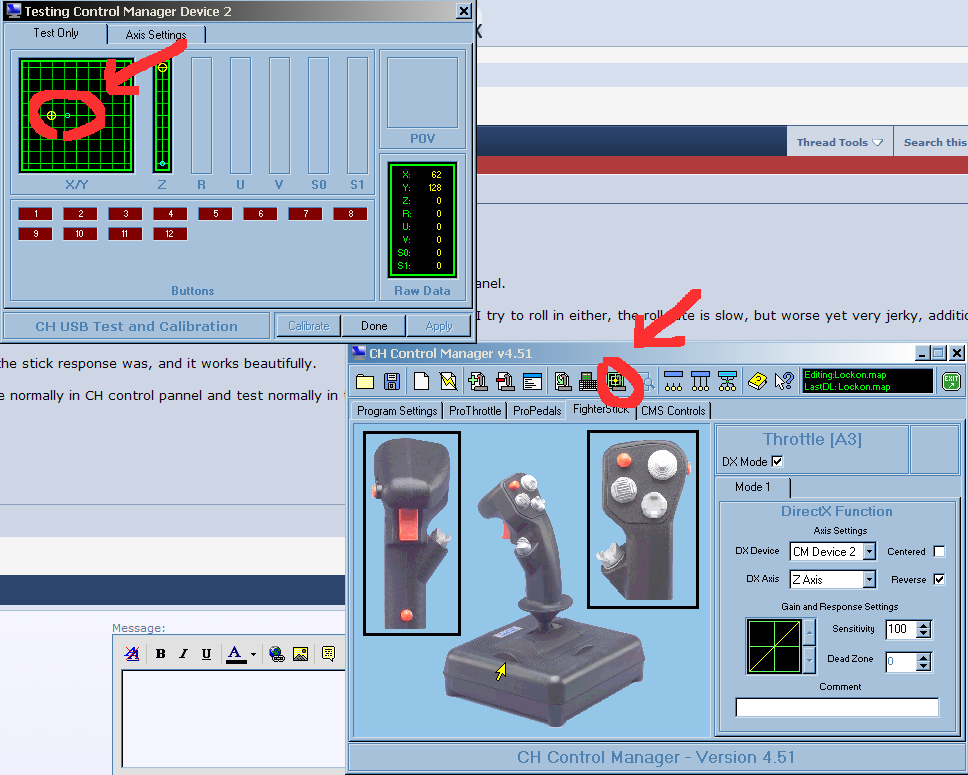Switch to the Axis Settings tab

[156, 35]
